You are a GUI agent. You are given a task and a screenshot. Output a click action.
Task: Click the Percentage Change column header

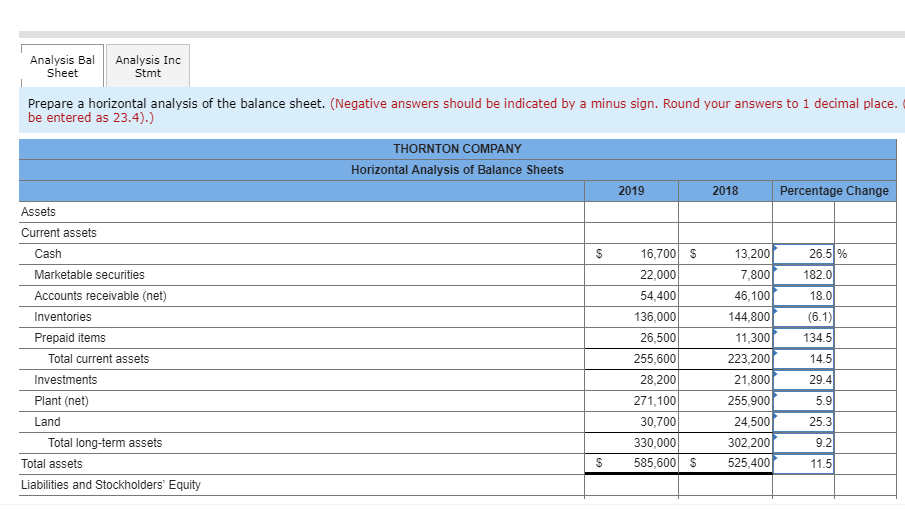click(x=834, y=191)
